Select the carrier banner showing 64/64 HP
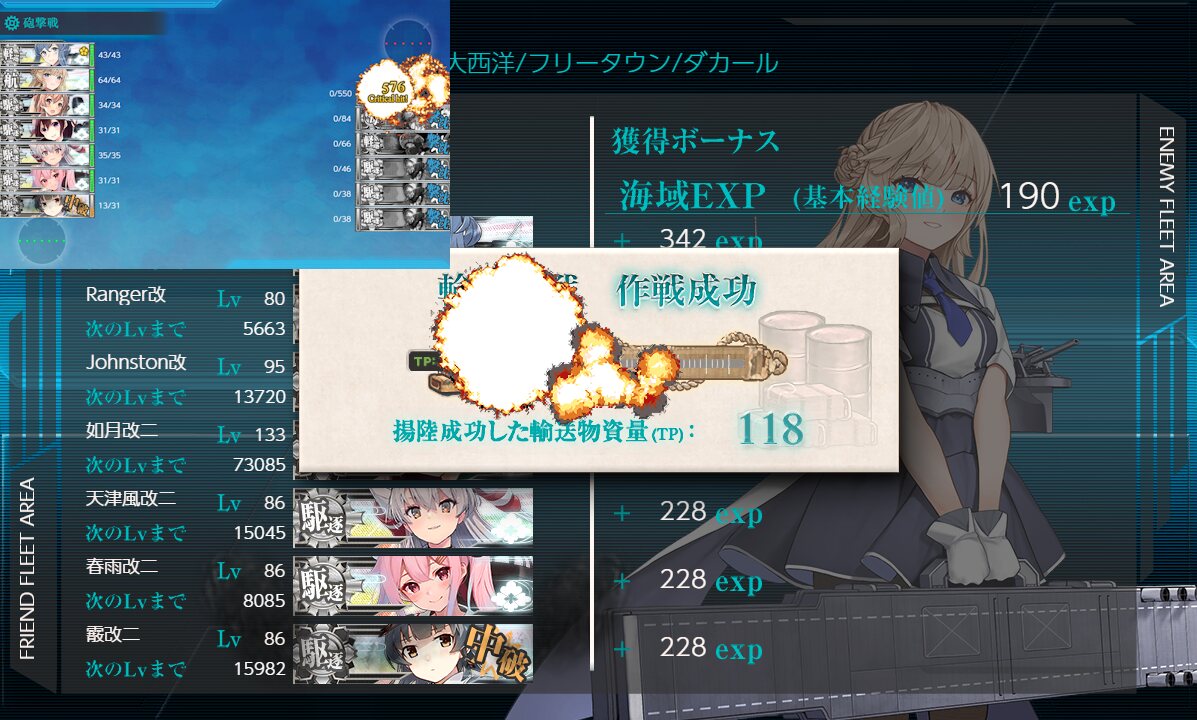Viewport: 1197px width, 720px height. (x=47, y=80)
